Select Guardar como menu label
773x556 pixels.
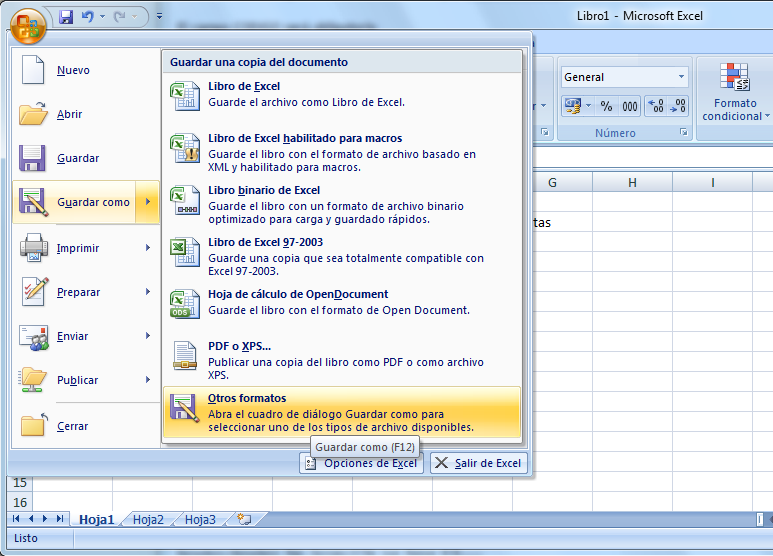click(x=93, y=202)
